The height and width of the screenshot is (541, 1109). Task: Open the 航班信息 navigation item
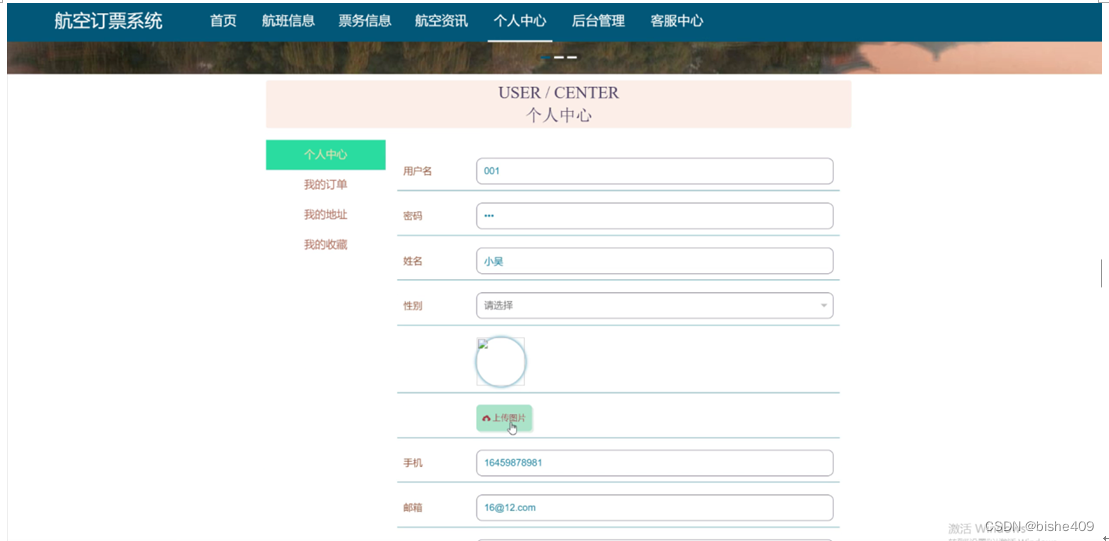[x=288, y=21]
